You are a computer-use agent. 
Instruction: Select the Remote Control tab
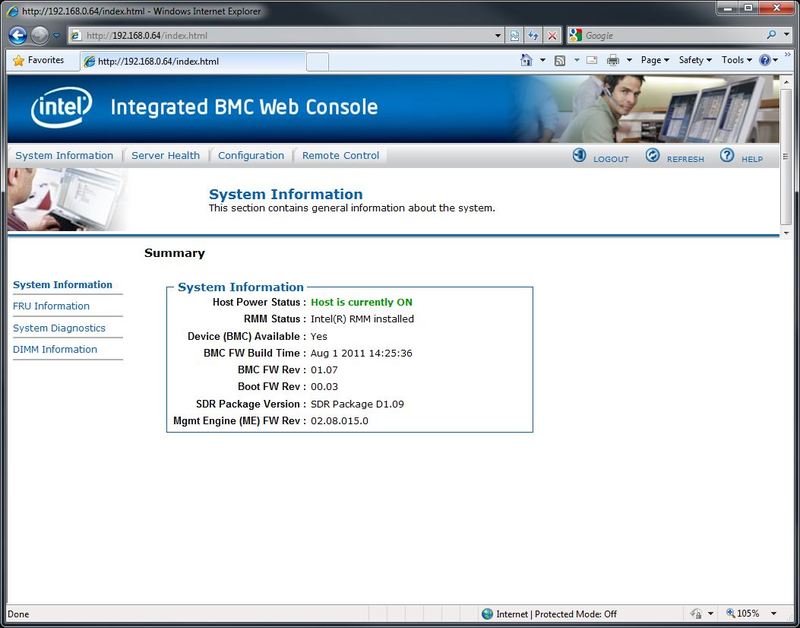tap(341, 156)
